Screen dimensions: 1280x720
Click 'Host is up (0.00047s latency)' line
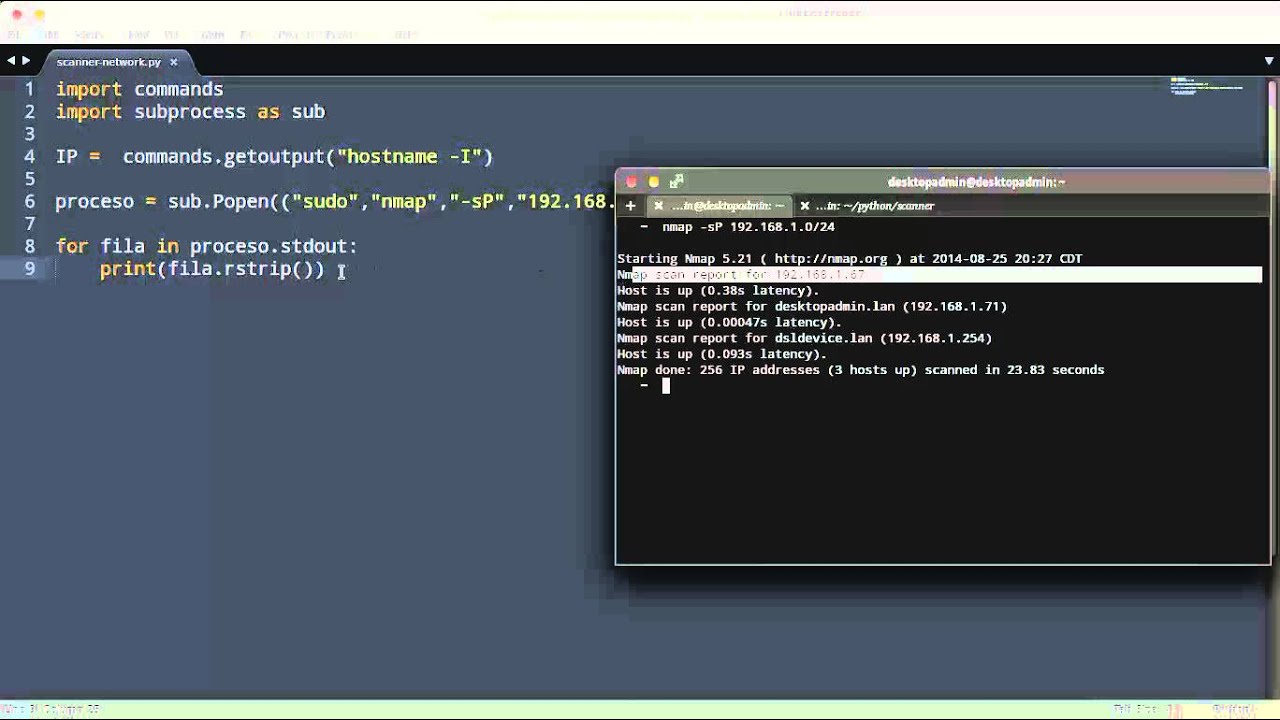[729, 322]
